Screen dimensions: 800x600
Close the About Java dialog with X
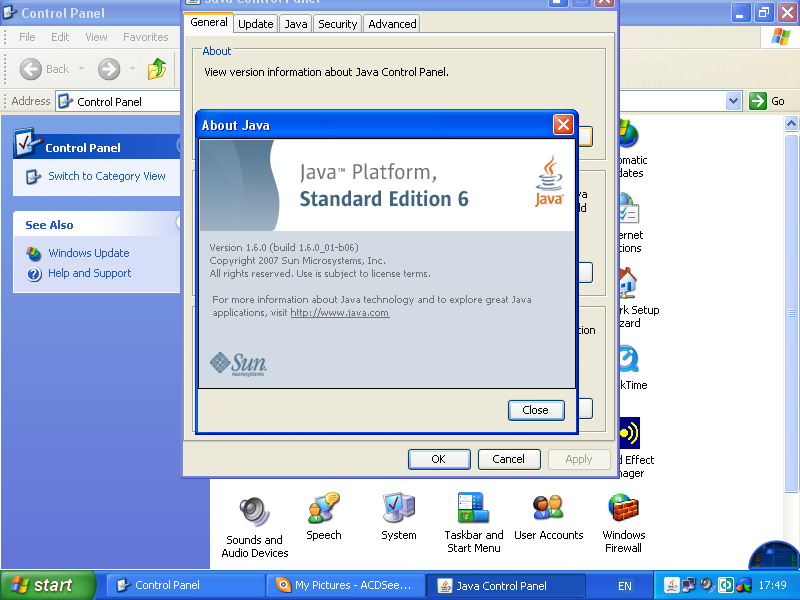[563, 124]
